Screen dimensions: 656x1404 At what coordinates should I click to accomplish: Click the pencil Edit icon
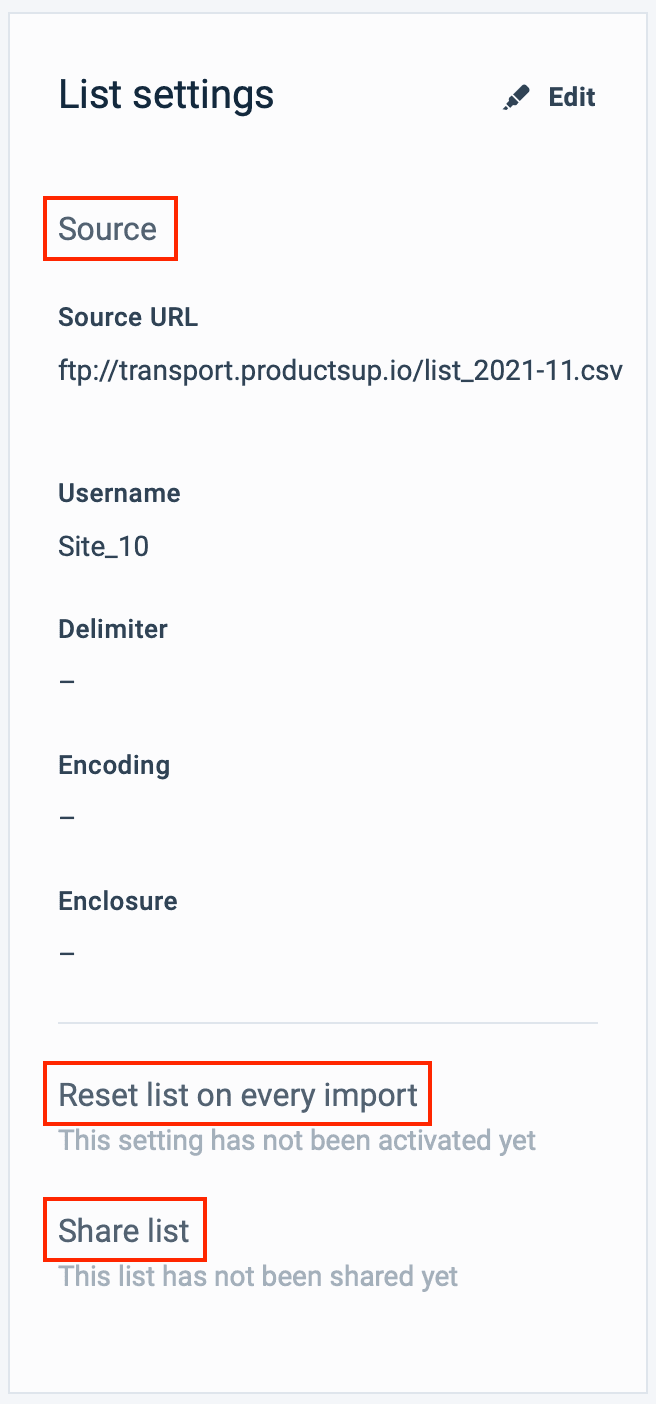[517, 98]
